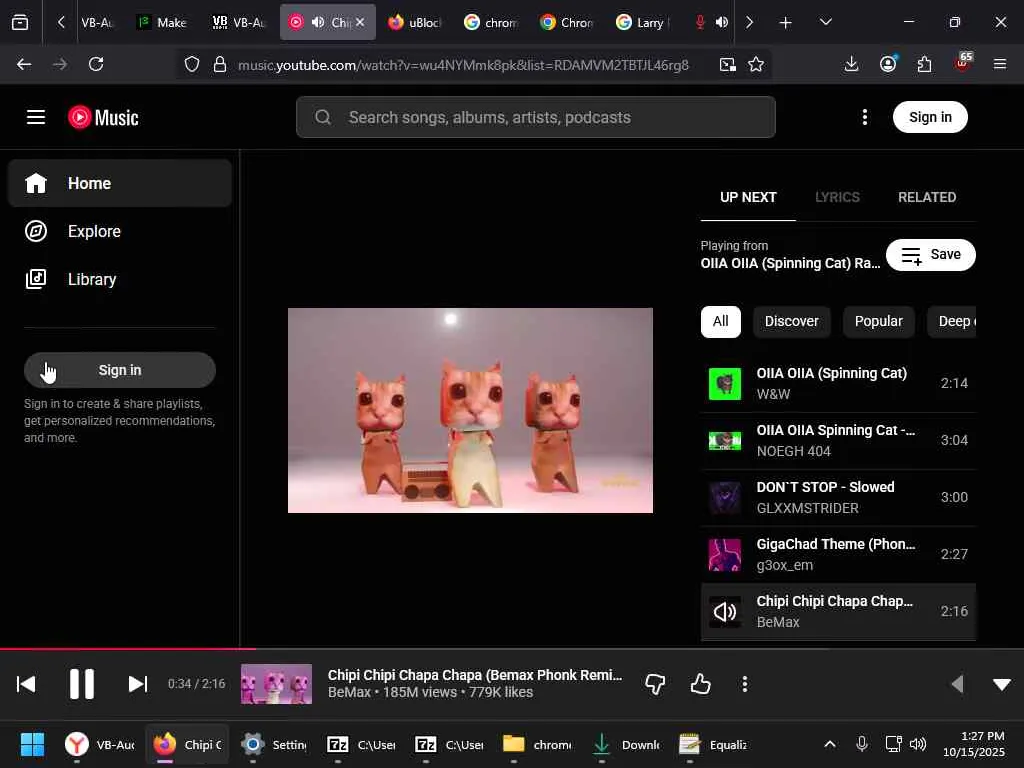Open the Windows Start menu

[x=32, y=744]
